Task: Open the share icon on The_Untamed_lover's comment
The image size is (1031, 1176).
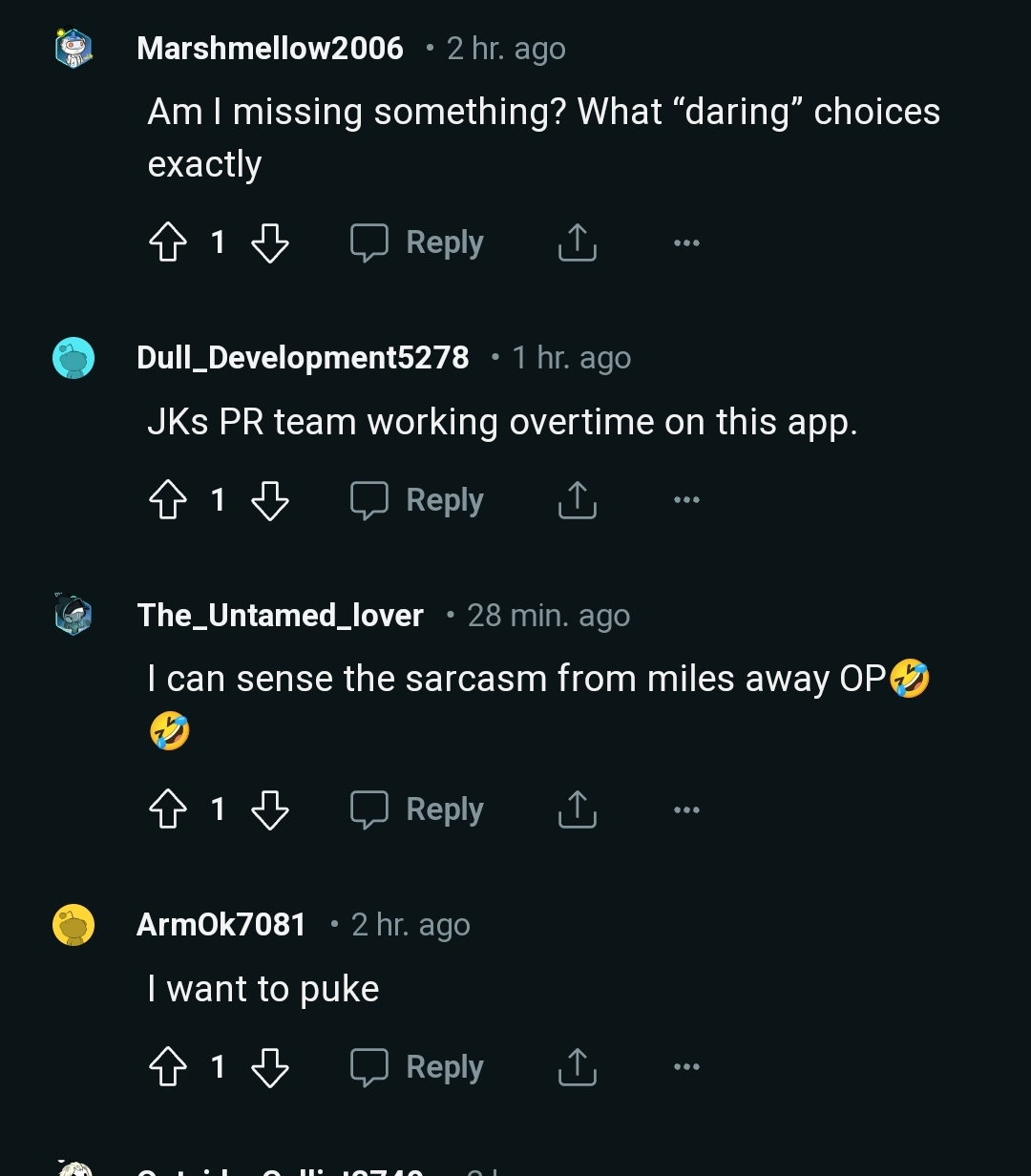Action: [x=577, y=808]
